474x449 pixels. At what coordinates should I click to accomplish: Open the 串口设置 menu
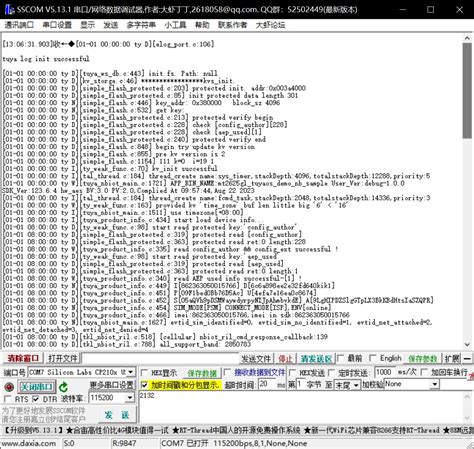click(x=57, y=25)
